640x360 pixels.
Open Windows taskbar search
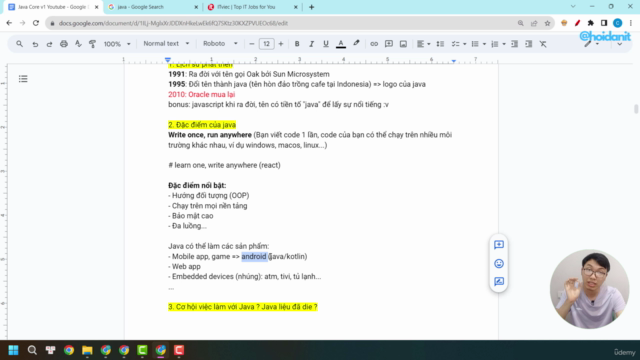32,350
